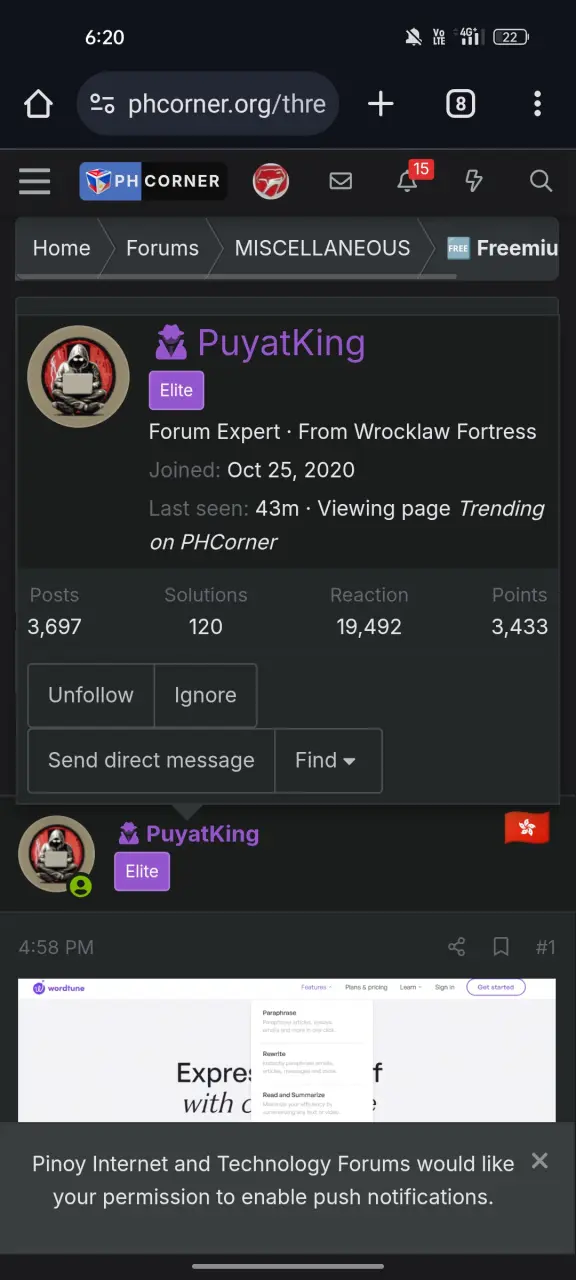Open a new browser tab with plus

click(381, 104)
